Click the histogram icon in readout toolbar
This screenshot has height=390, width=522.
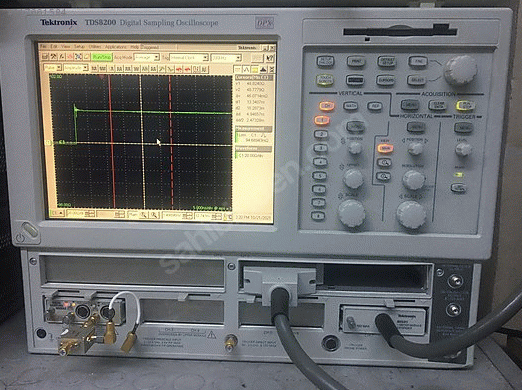[263, 69]
